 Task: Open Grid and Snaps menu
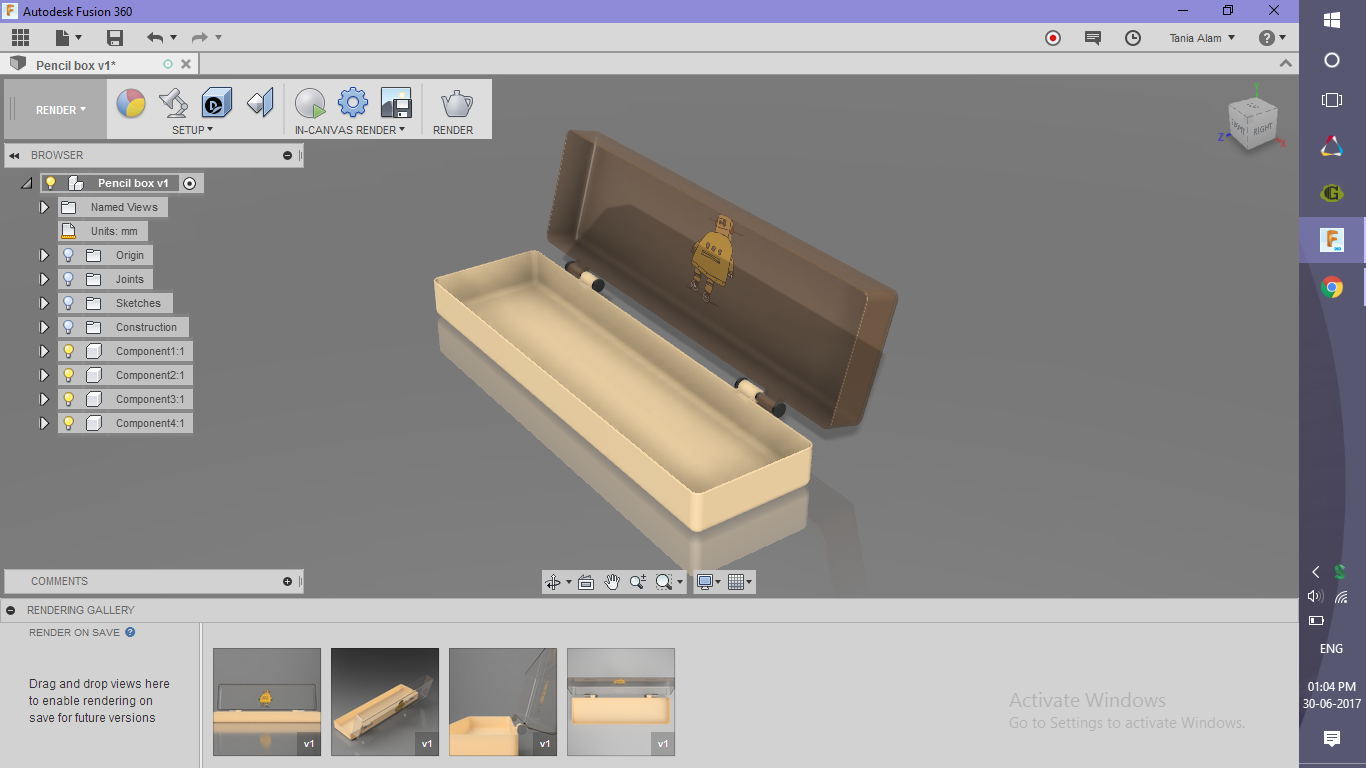point(740,582)
